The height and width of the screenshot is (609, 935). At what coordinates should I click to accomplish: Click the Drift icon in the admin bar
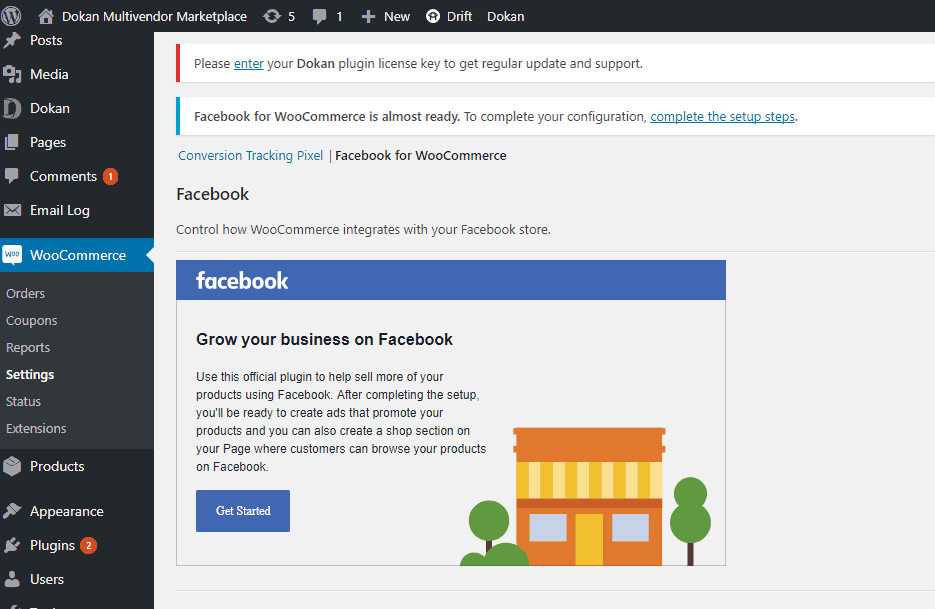[x=433, y=17]
